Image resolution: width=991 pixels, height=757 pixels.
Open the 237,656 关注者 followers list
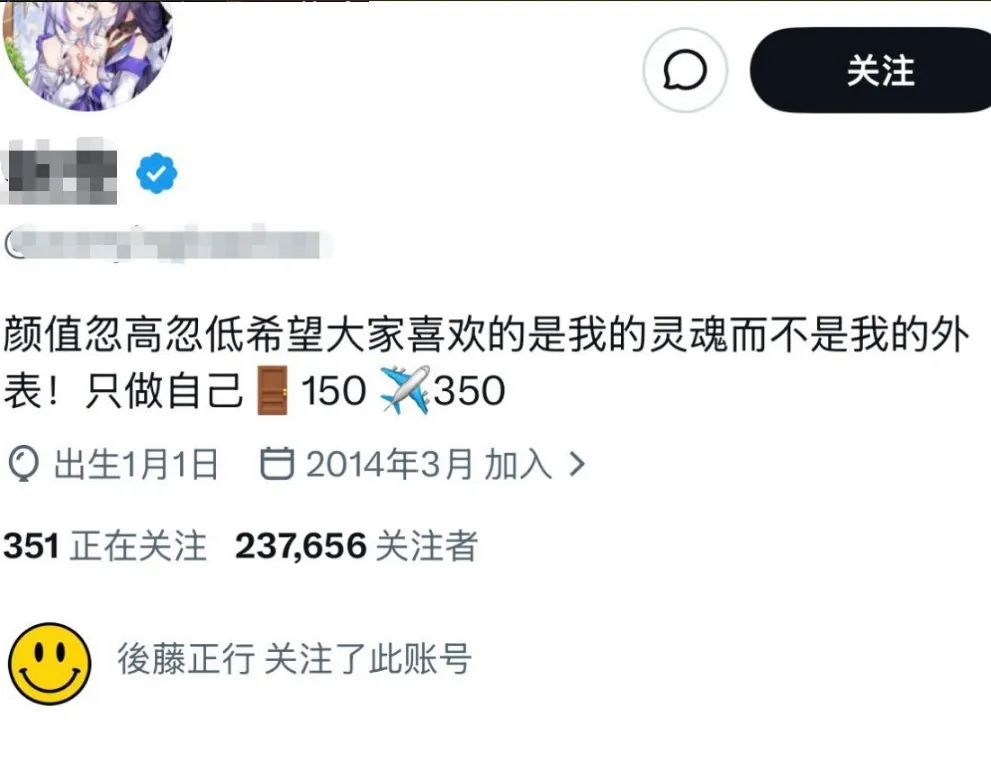pos(356,546)
